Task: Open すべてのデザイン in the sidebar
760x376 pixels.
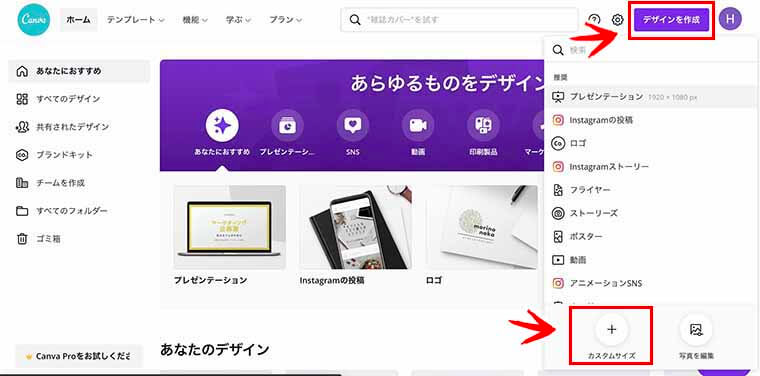Action: point(79,99)
